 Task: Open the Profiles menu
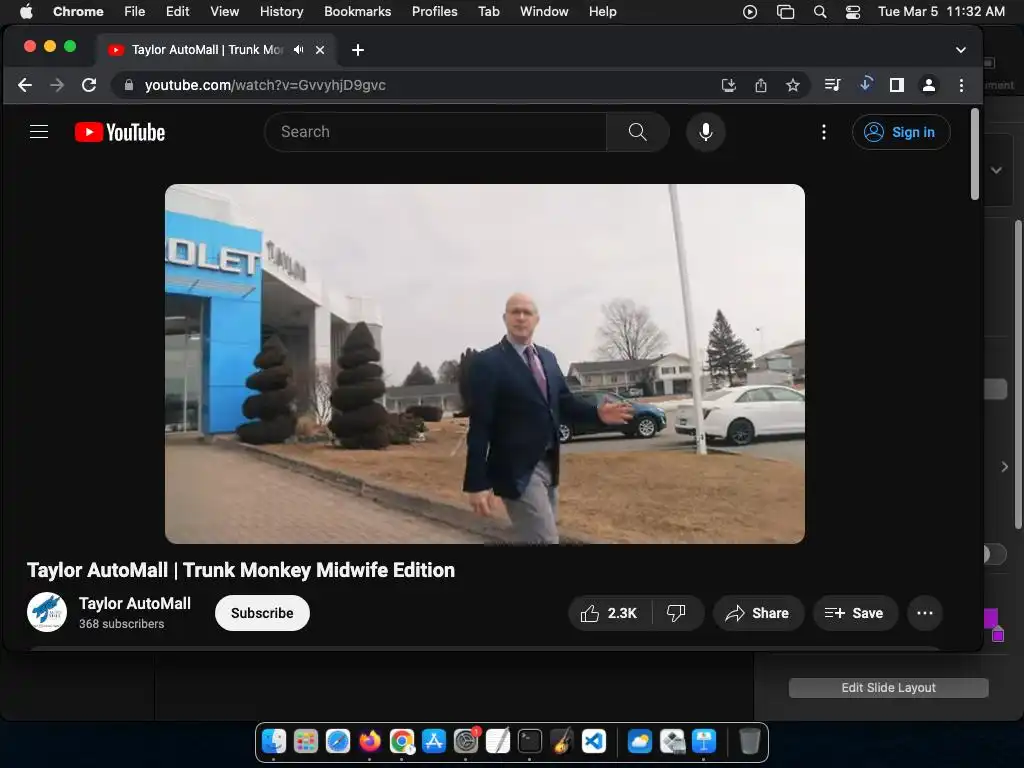(x=434, y=12)
